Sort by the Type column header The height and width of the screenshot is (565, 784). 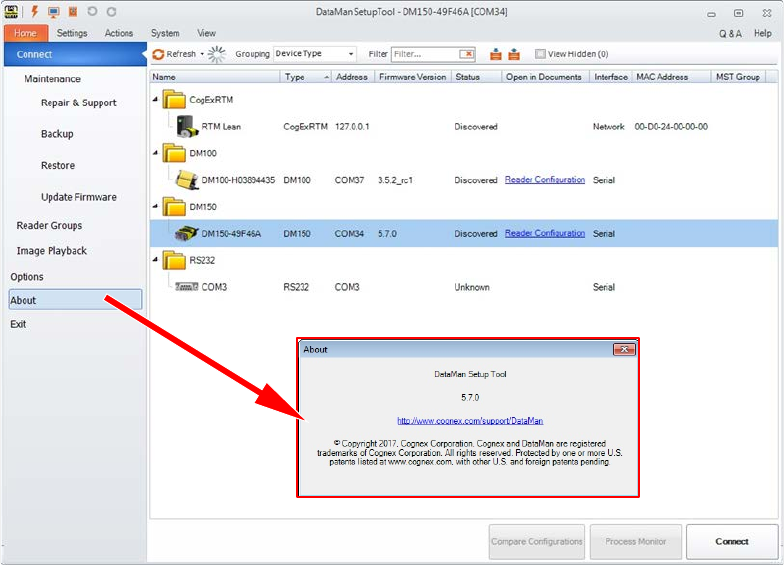306,77
